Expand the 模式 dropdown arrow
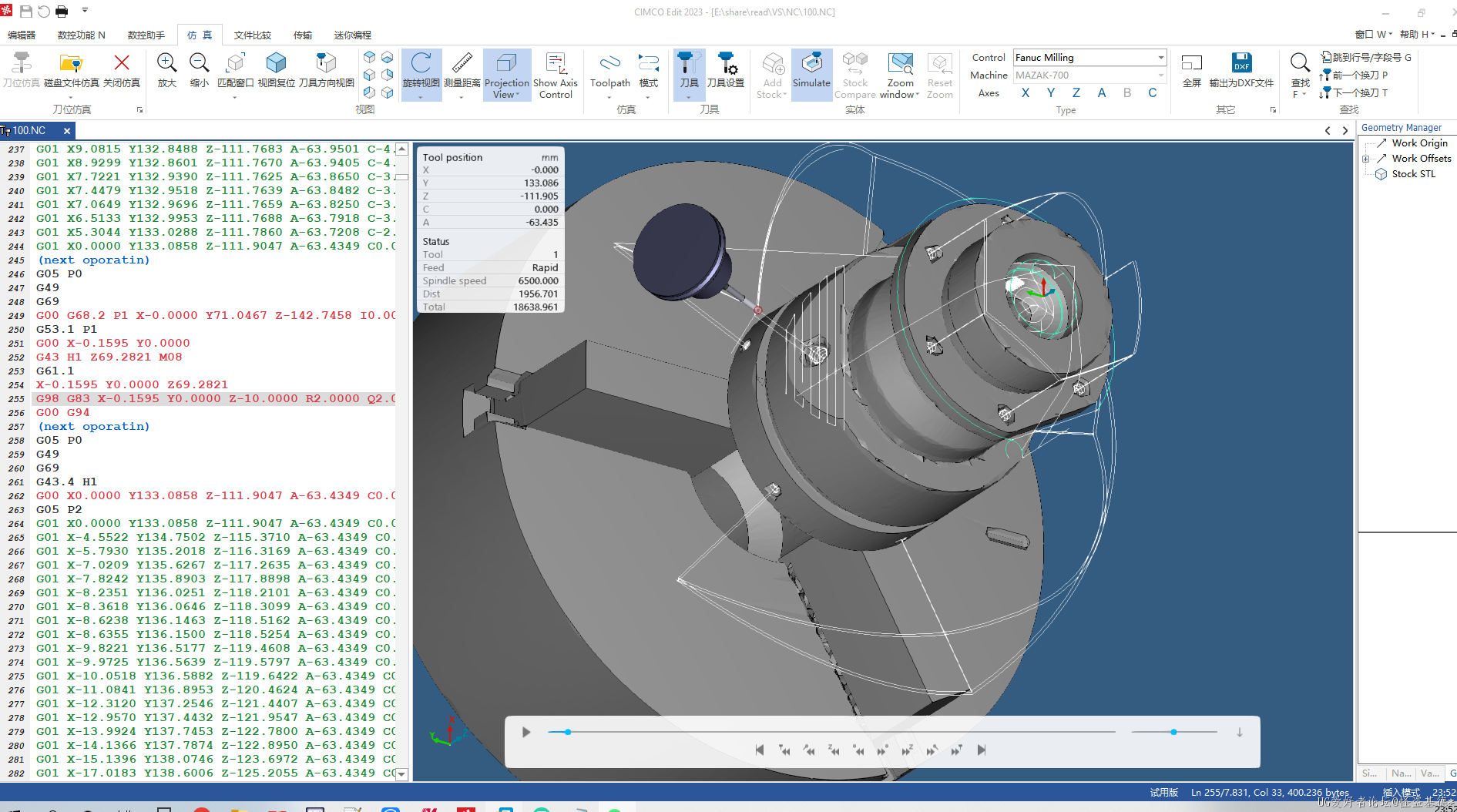This screenshot has width=1457, height=812. (x=649, y=96)
